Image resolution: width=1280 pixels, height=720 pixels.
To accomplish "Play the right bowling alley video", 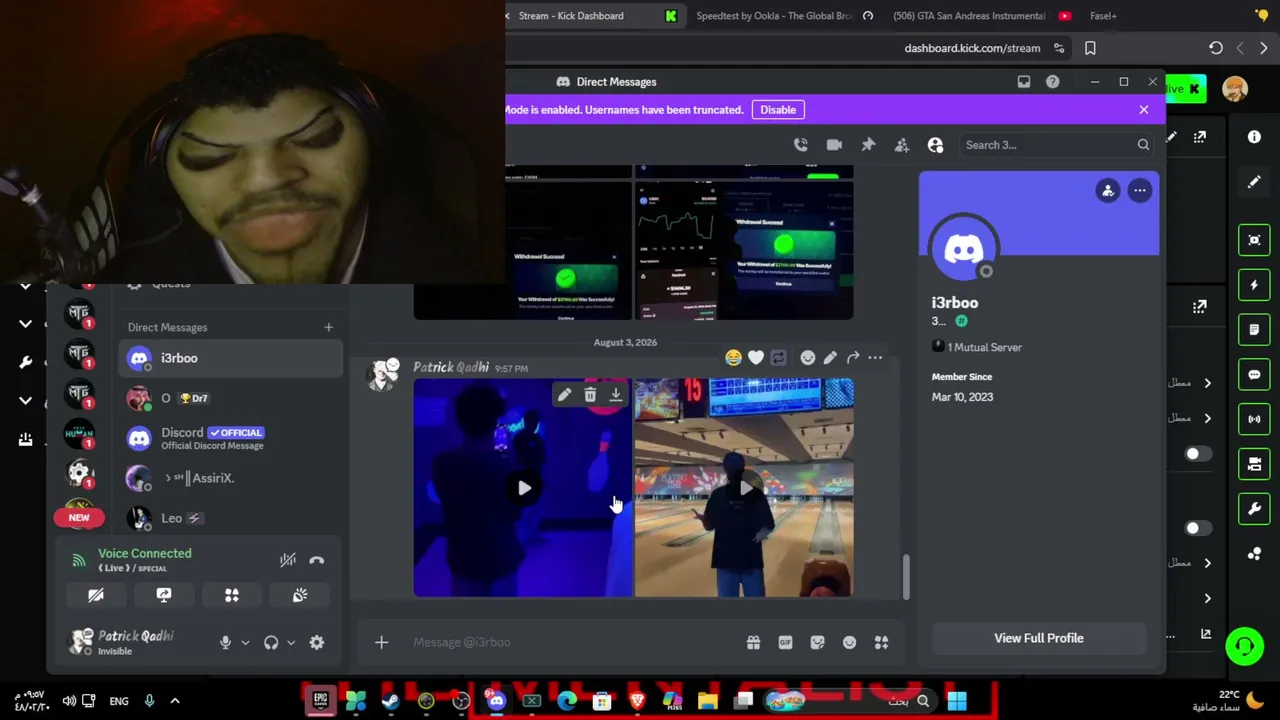I will (x=744, y=488).
